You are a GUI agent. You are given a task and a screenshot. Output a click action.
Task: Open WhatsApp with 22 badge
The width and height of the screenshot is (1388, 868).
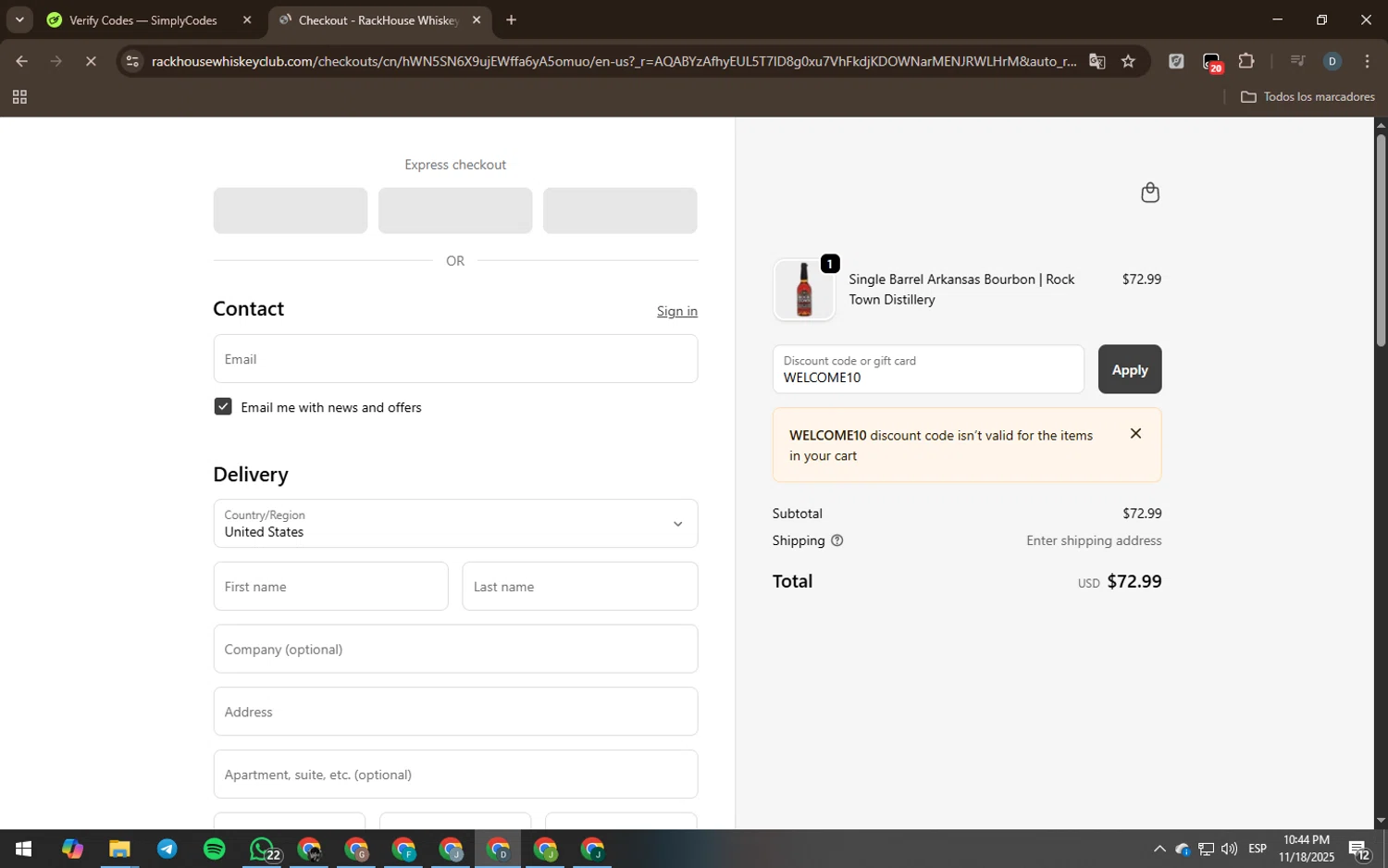(263, 849)
